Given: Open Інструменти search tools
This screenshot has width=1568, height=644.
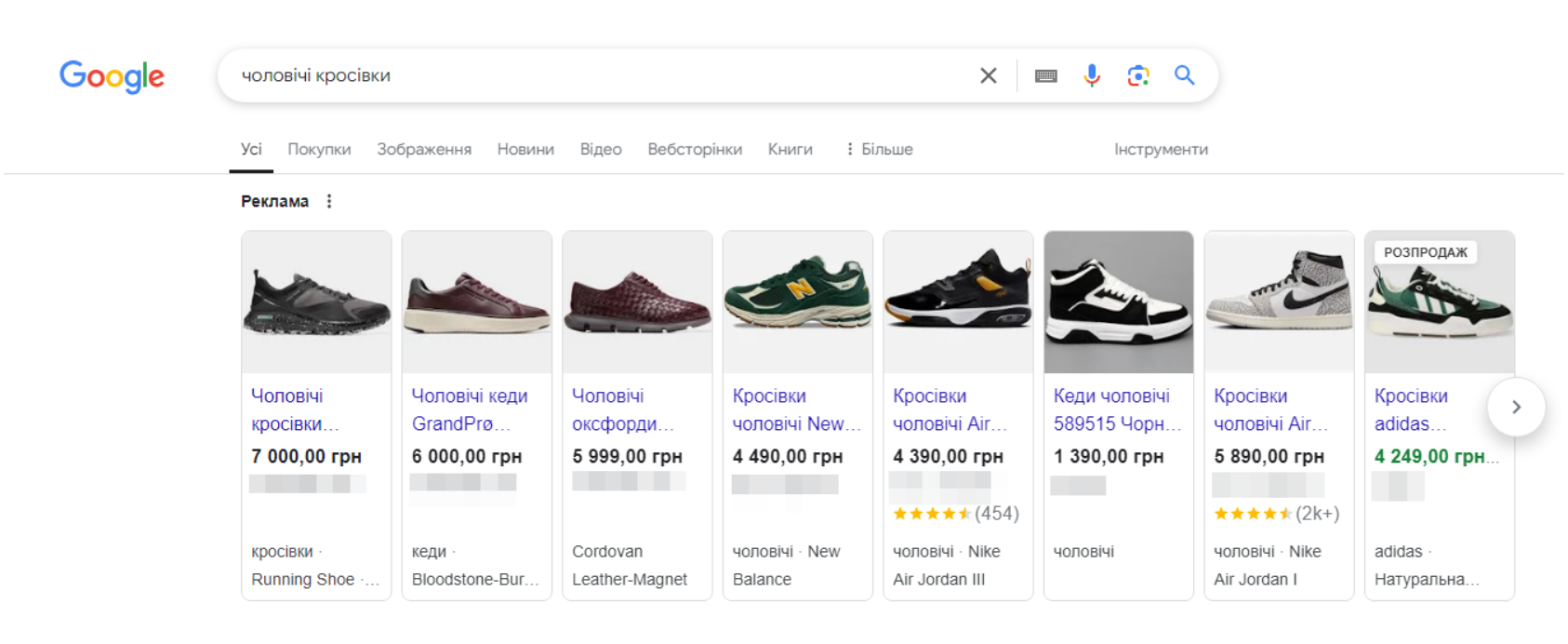Looking at the screenshot, I should pyautogui.click(x=1161, y=149).
